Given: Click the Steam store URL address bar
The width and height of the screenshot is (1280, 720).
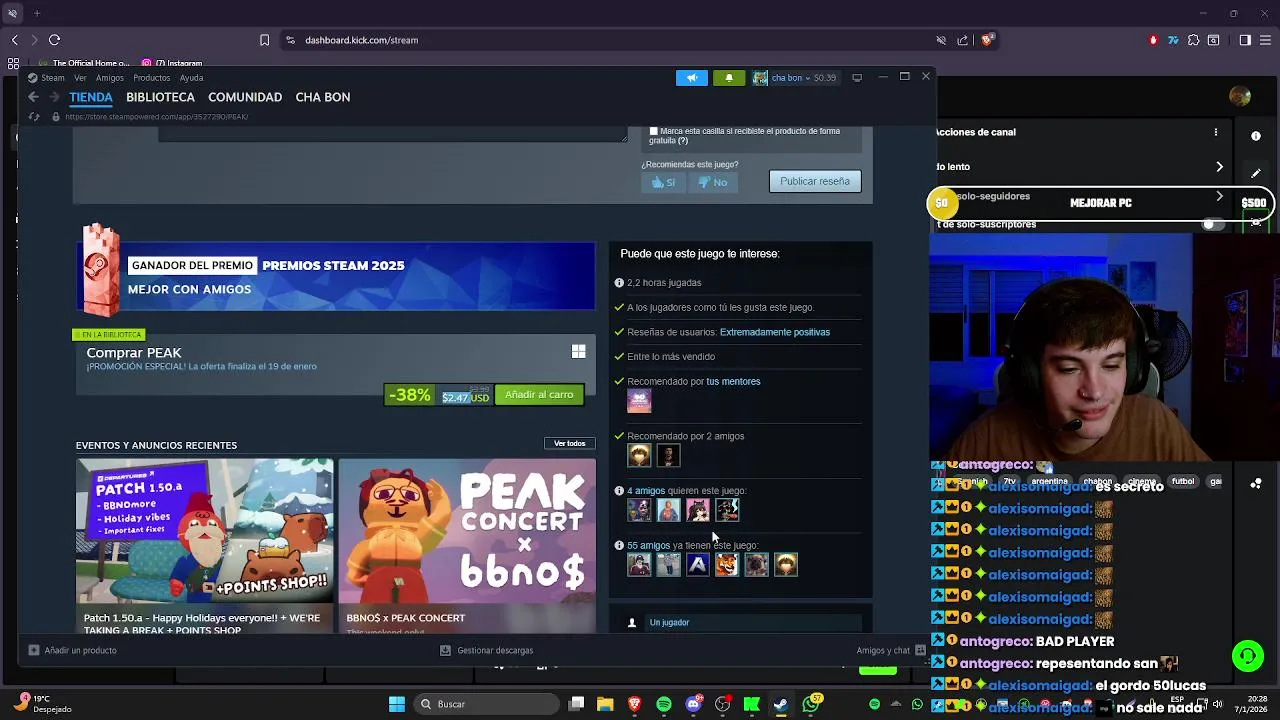Looking at the screenshot, I should (157, 117).
